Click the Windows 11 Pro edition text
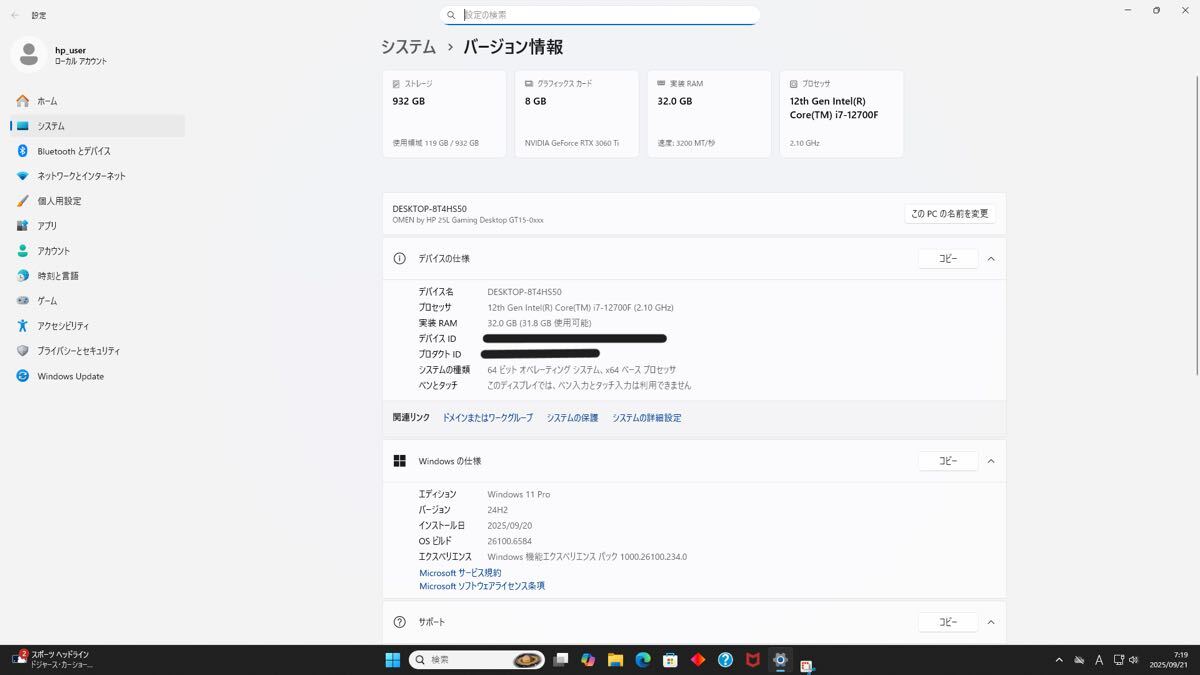This screenshot has height=675, width=1200. 519,494
